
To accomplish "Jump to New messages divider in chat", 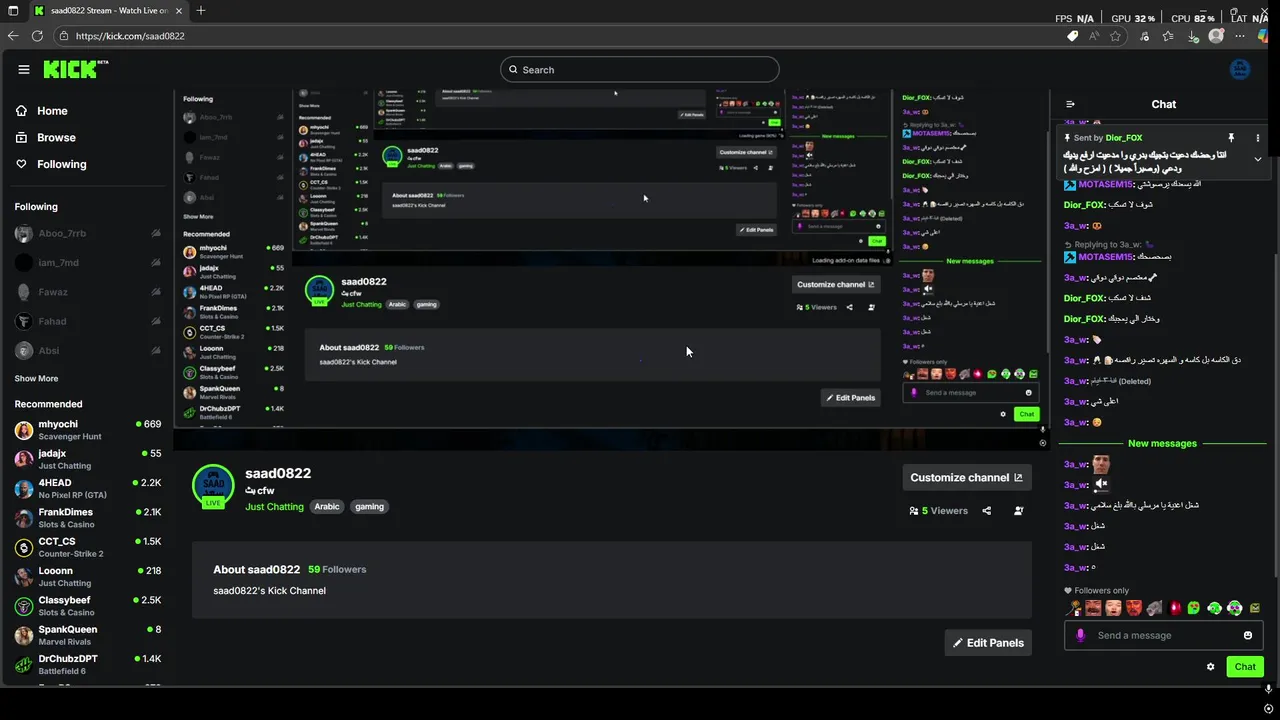I will (x=1162, y=444).
